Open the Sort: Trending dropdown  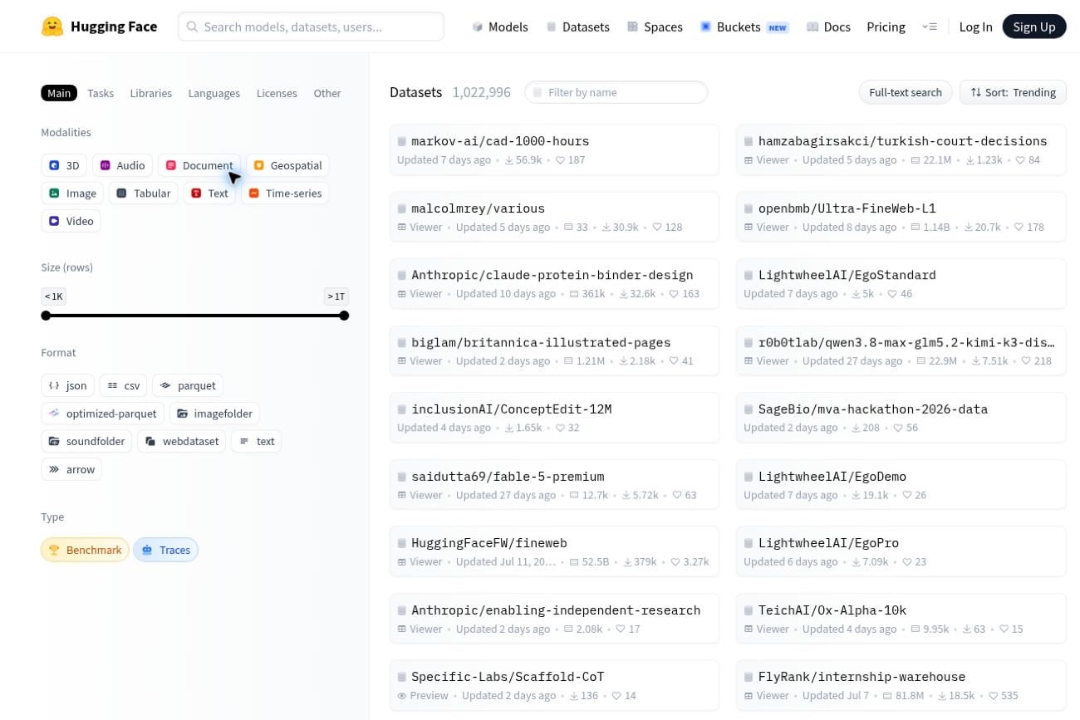(1012, 92)
